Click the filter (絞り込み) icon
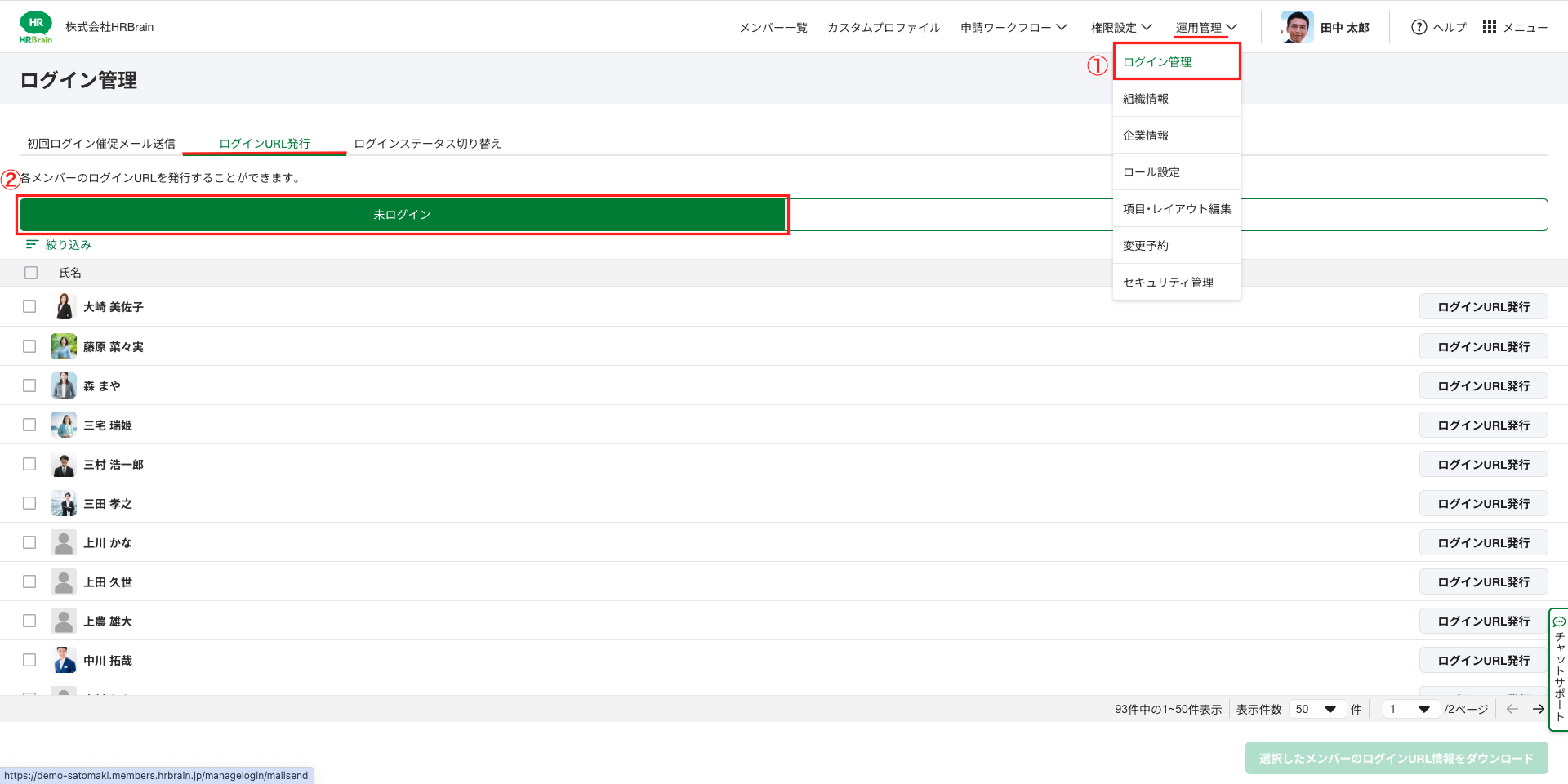The image size is (1568, 784). tap(32, 244)
